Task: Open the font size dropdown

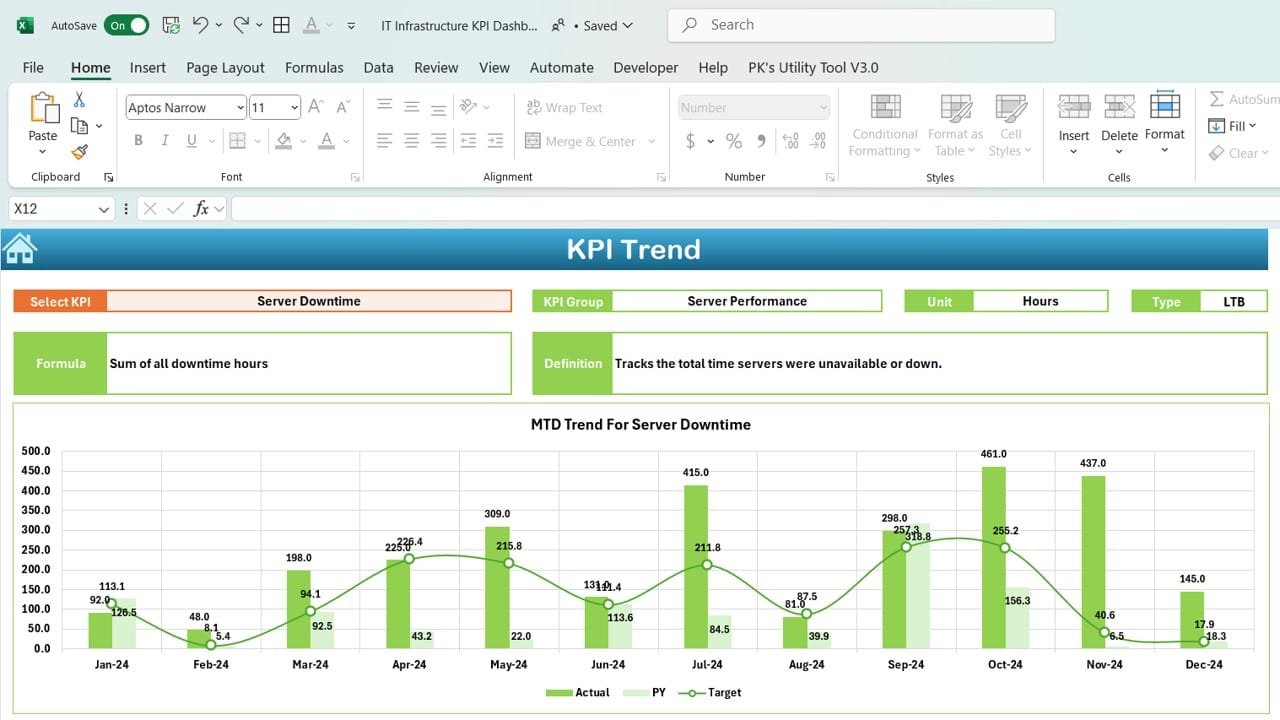Action: click(x=294, y=107)
